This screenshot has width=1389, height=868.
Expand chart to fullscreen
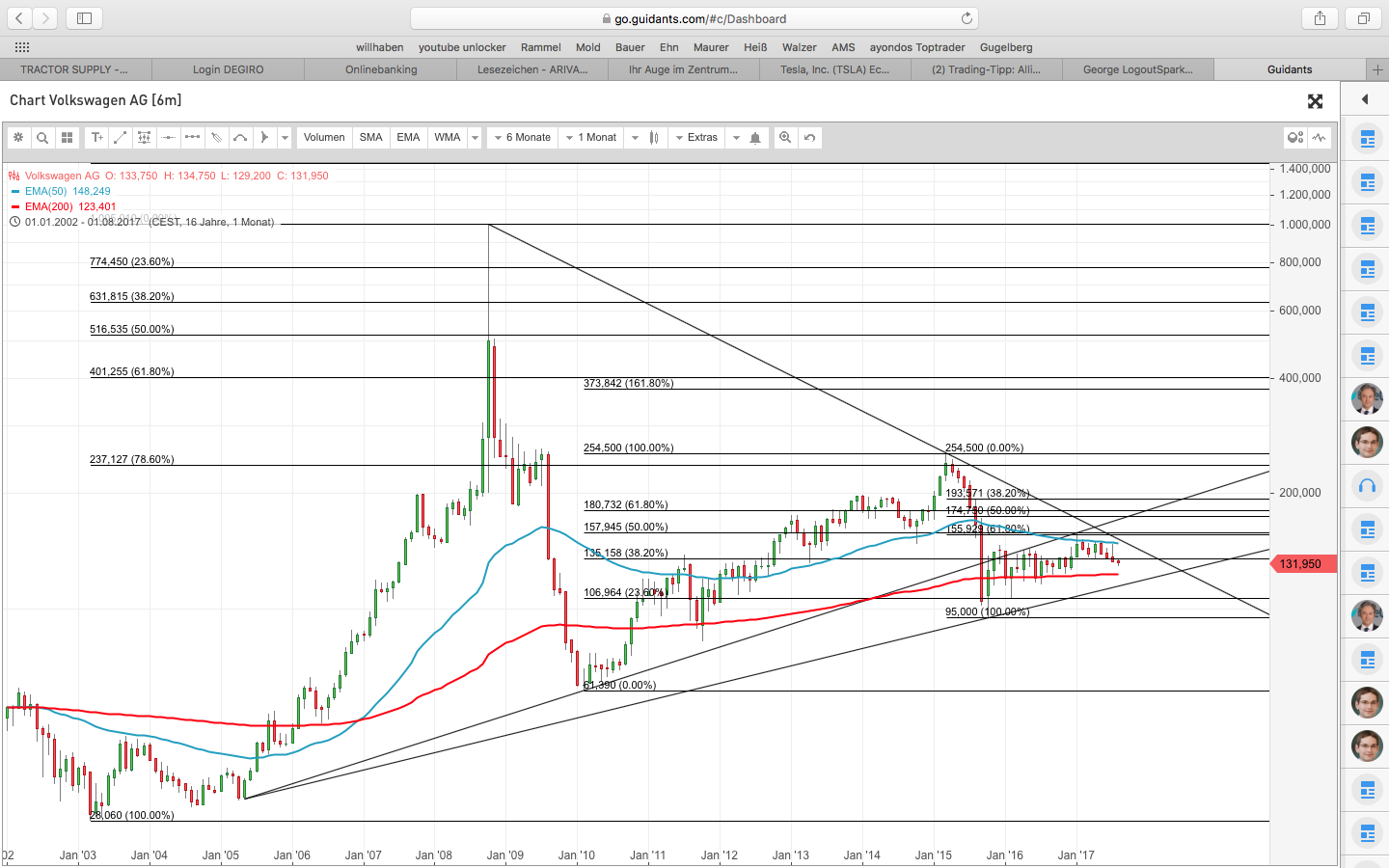(x=1315, y=101)
